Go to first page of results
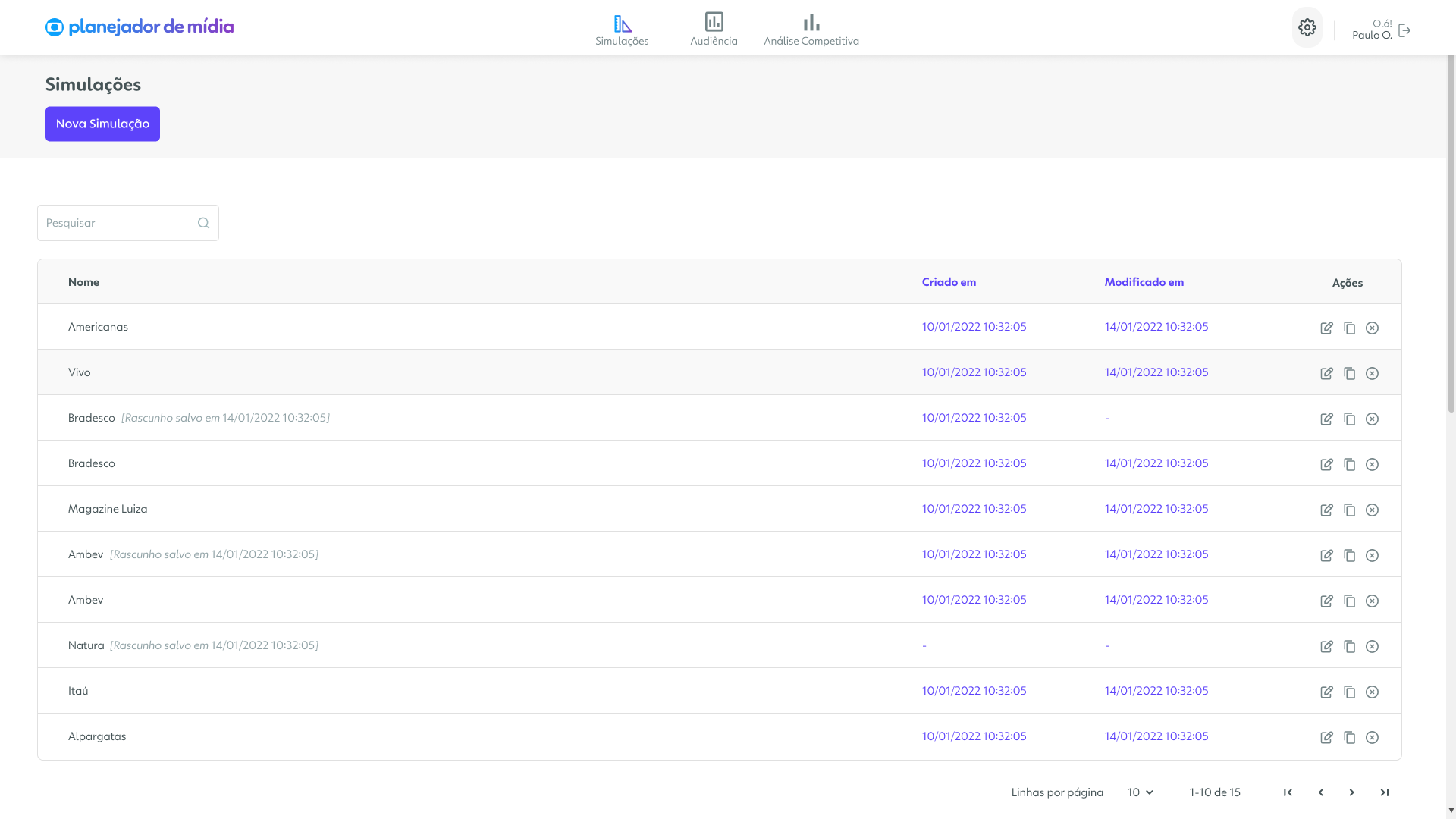 pos(1288,792)
